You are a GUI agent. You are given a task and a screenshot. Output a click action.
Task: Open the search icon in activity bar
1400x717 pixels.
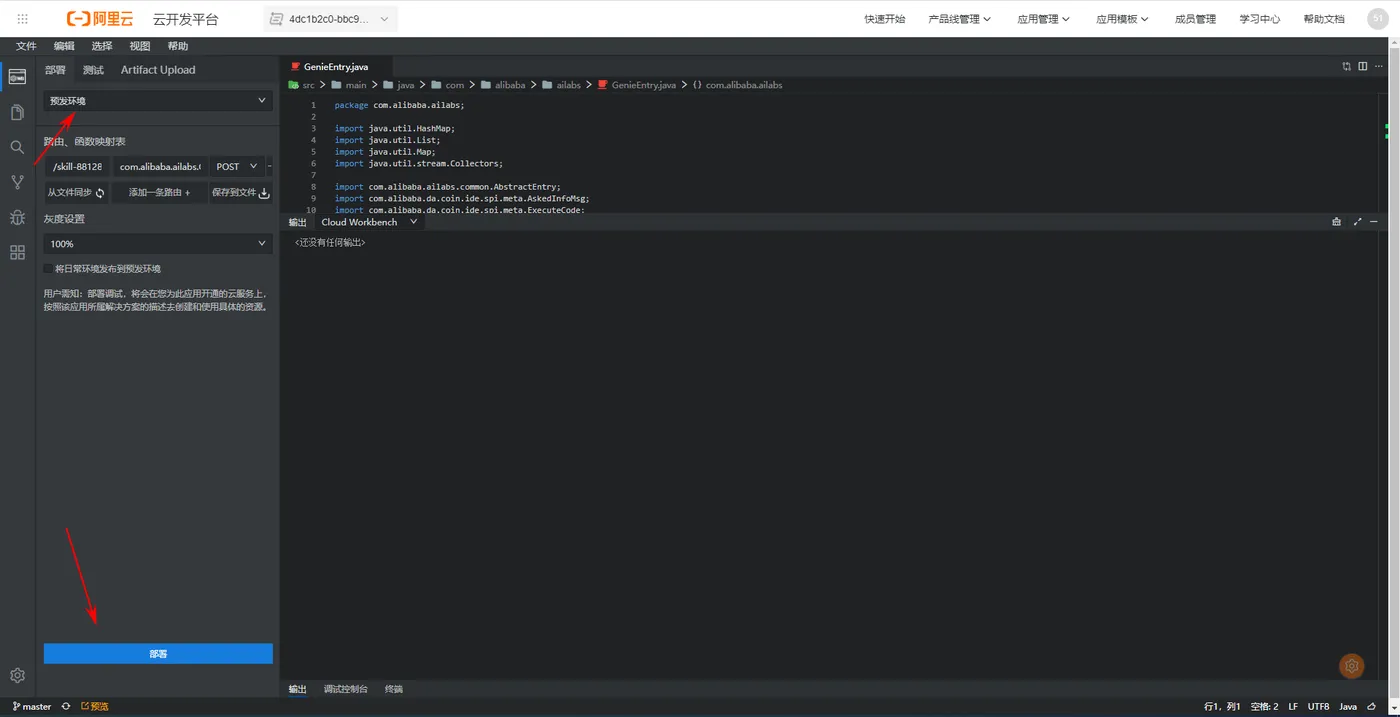click(x=17, y=147)
